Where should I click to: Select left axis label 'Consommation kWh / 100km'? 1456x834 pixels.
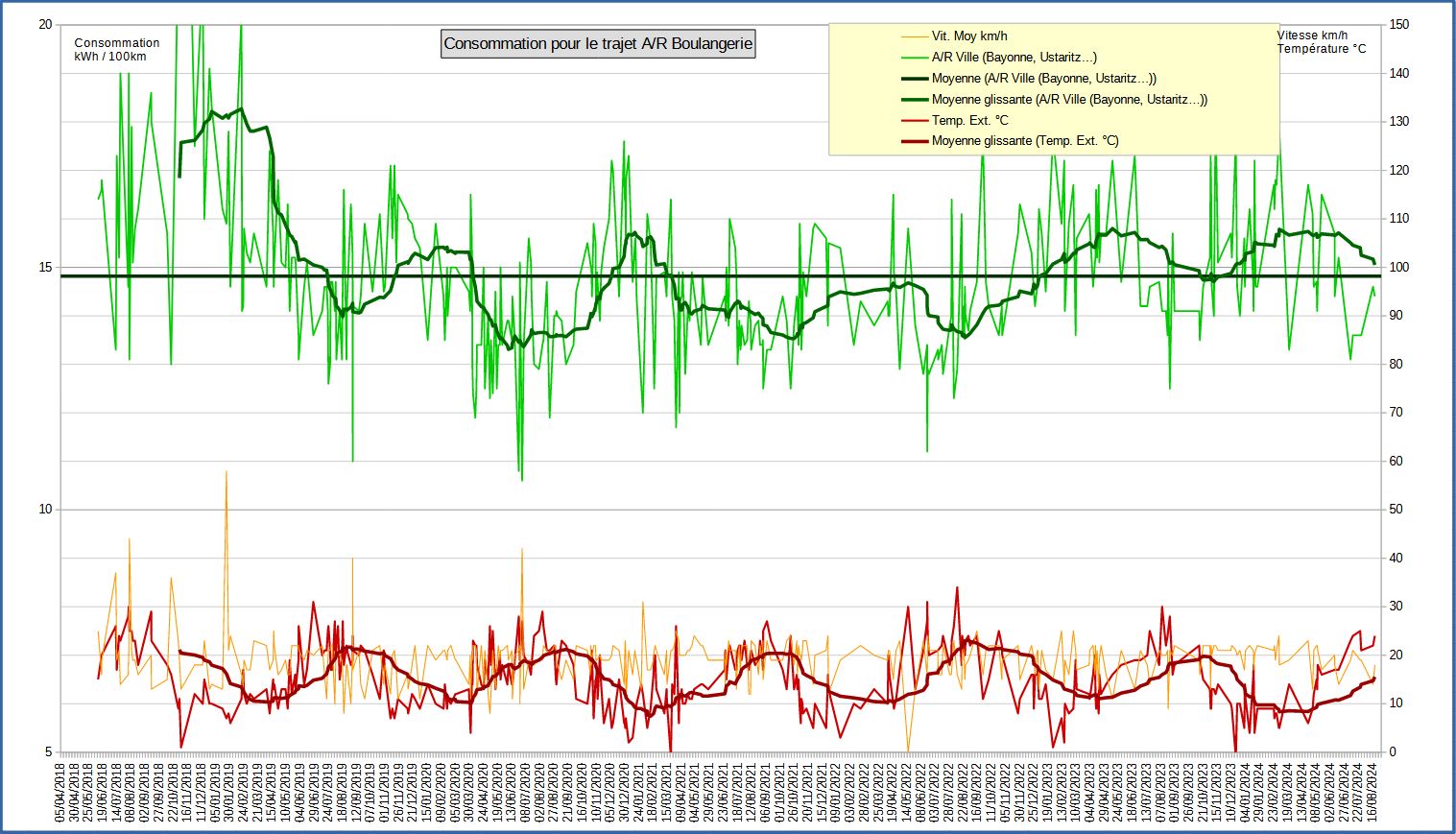click(x=117, y=50)
